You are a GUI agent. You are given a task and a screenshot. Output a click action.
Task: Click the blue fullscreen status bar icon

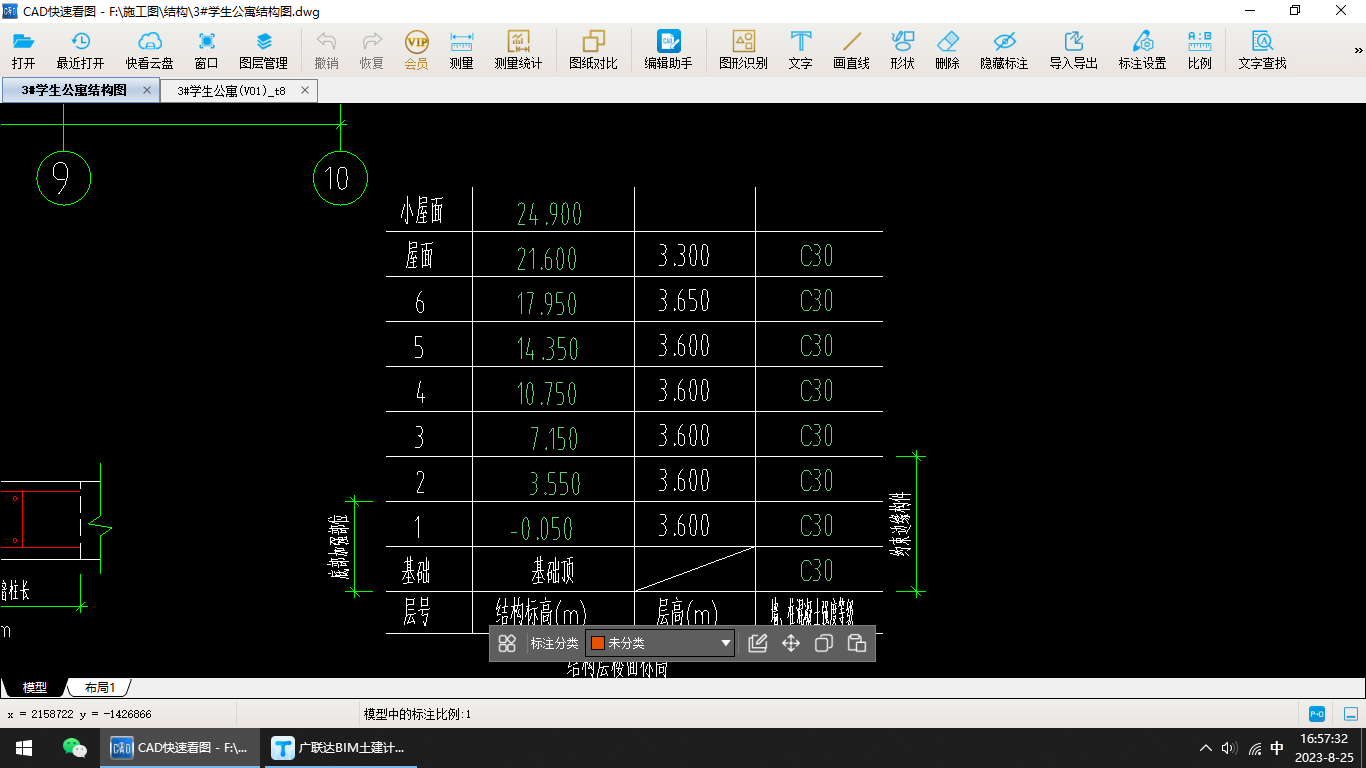1351,713
